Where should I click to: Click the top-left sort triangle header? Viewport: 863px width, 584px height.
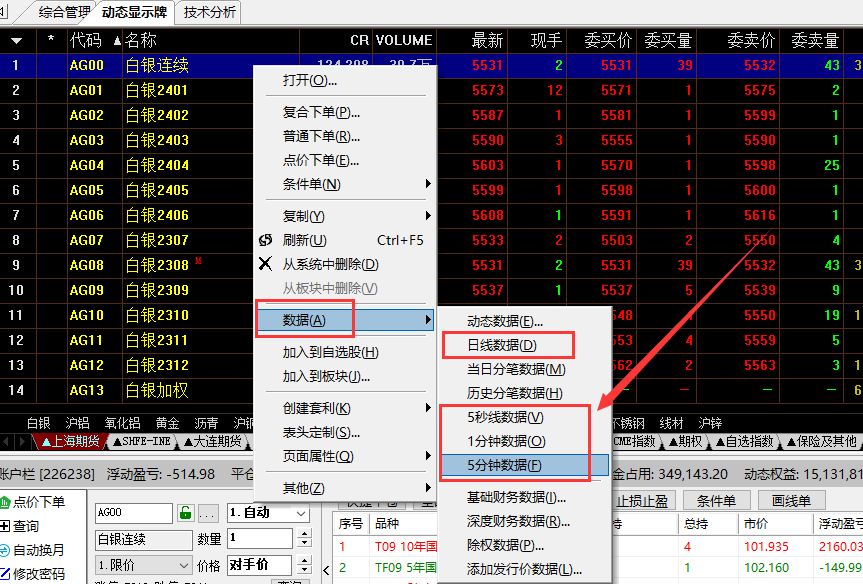pyautogui.click(x=17, y=41)
